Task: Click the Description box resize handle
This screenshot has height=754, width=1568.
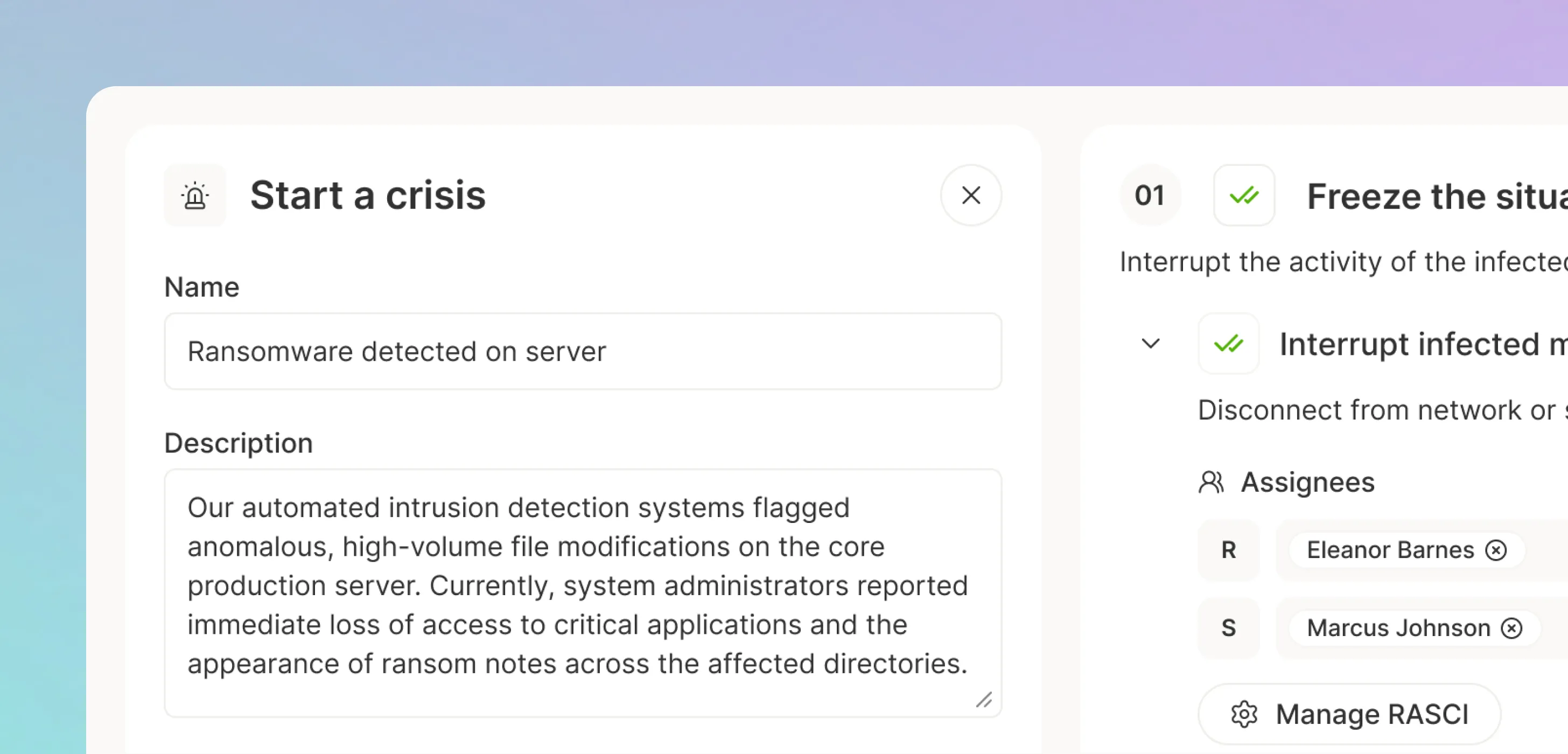Action: pyautogui.click(x=984, y=700)
